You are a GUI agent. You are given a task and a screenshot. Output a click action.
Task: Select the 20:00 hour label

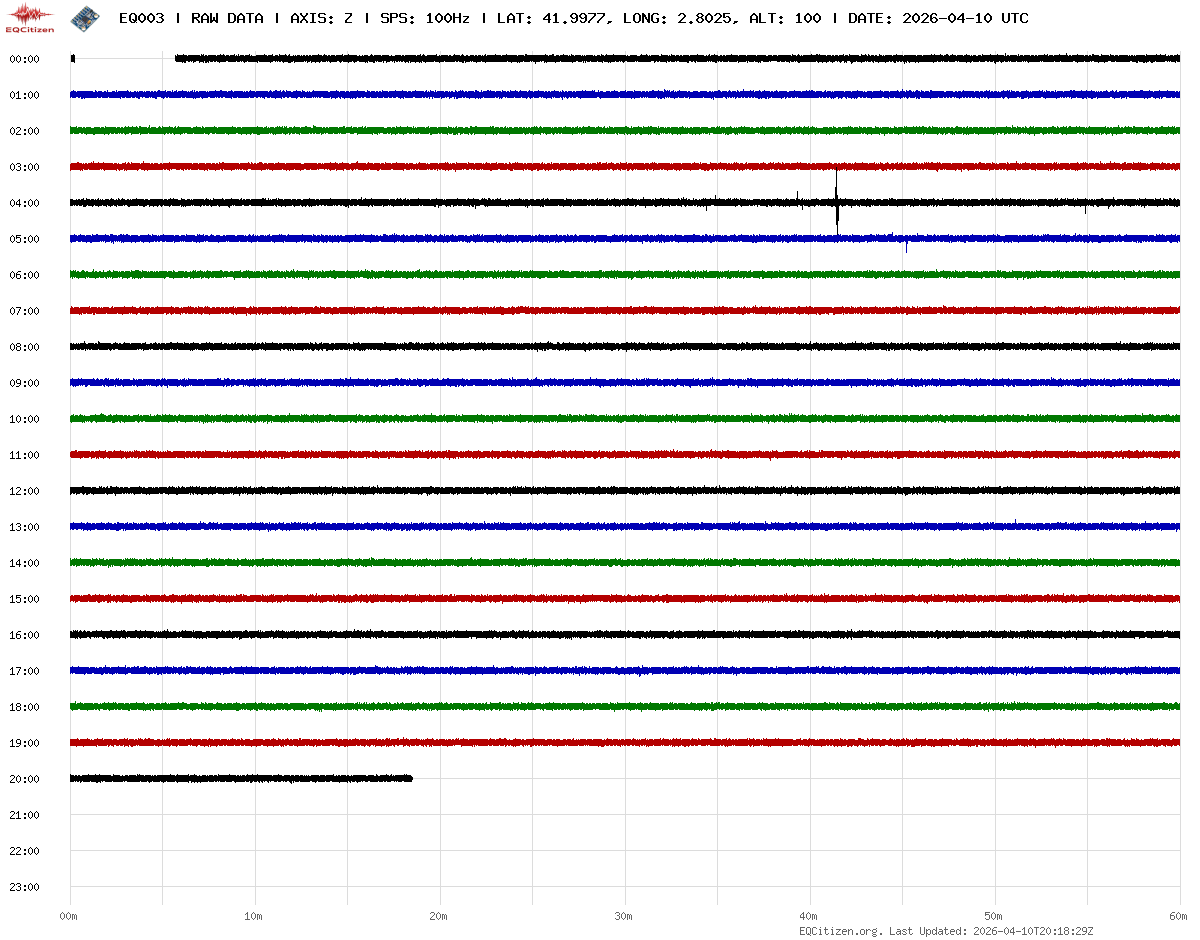(24, 779)
